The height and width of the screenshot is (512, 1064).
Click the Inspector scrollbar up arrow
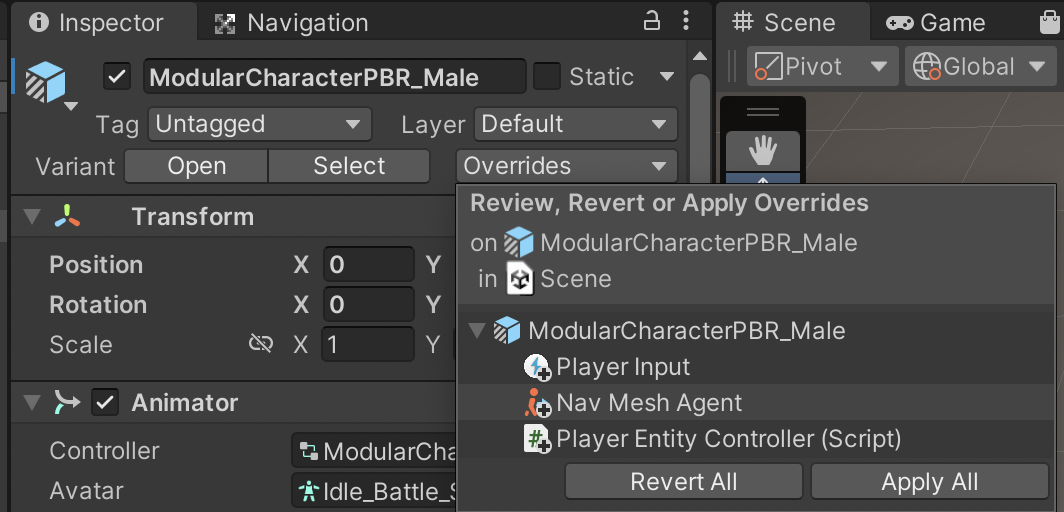(x=700, y=56)
